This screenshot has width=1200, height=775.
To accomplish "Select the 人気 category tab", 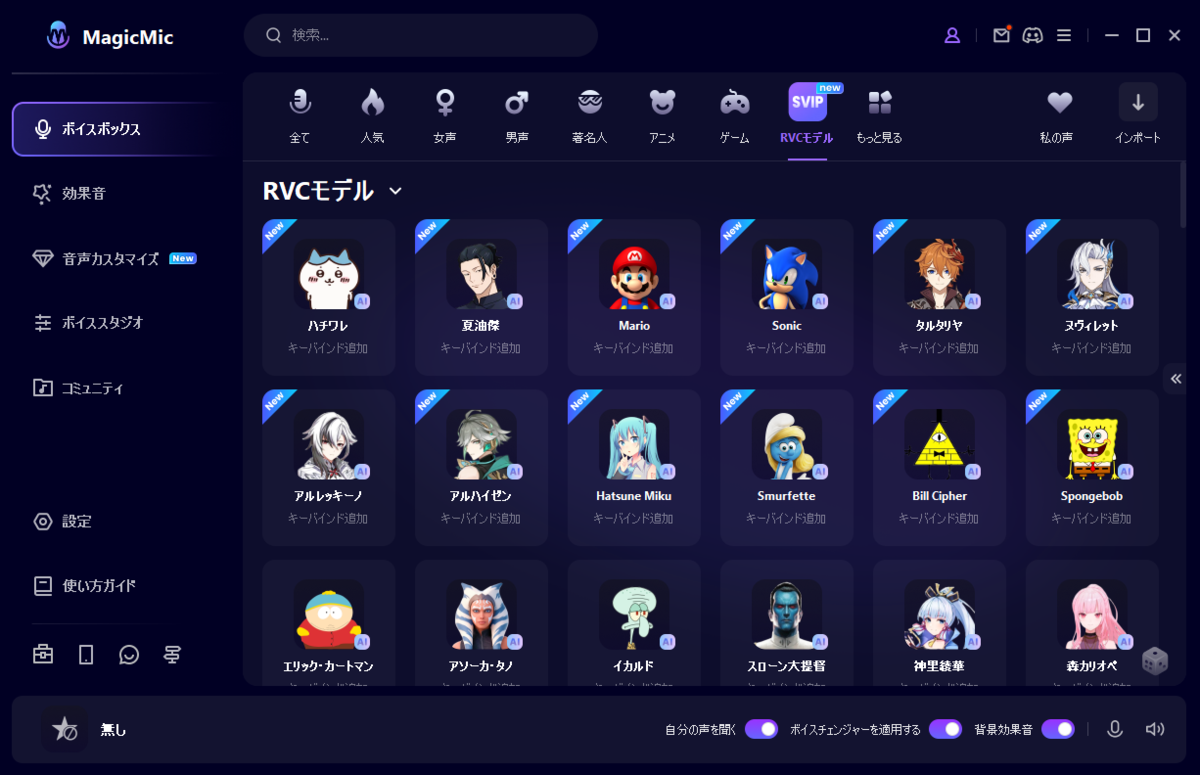I will (372, 116).
